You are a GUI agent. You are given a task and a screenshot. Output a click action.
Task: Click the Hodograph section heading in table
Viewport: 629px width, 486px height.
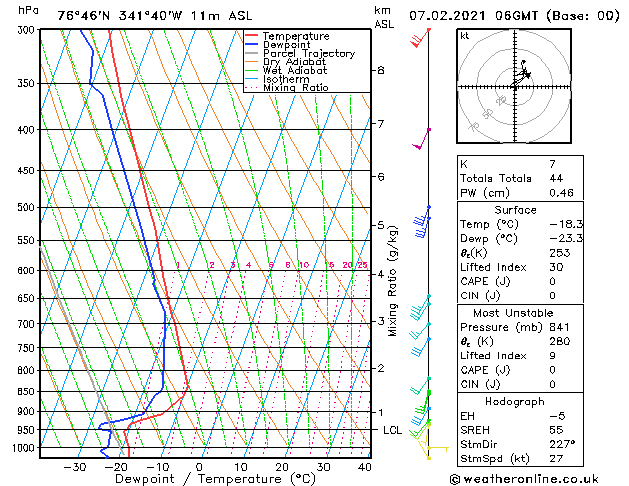(515, 401)
